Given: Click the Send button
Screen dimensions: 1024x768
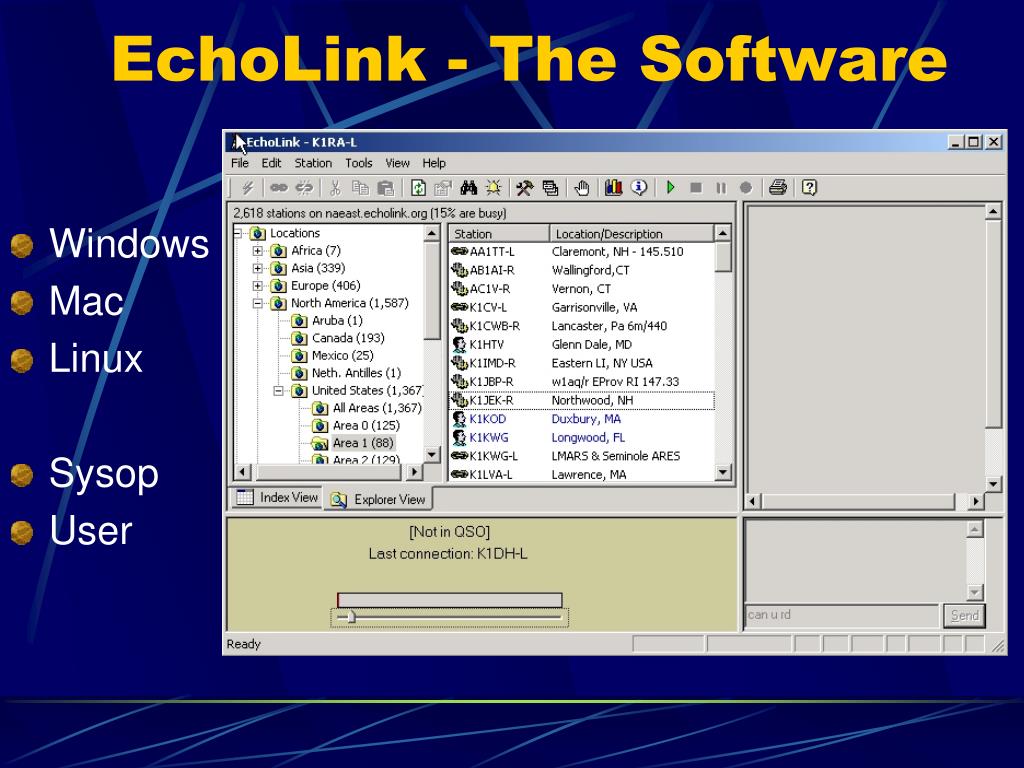Looking at the screenshot, I should tap(964, 615).
